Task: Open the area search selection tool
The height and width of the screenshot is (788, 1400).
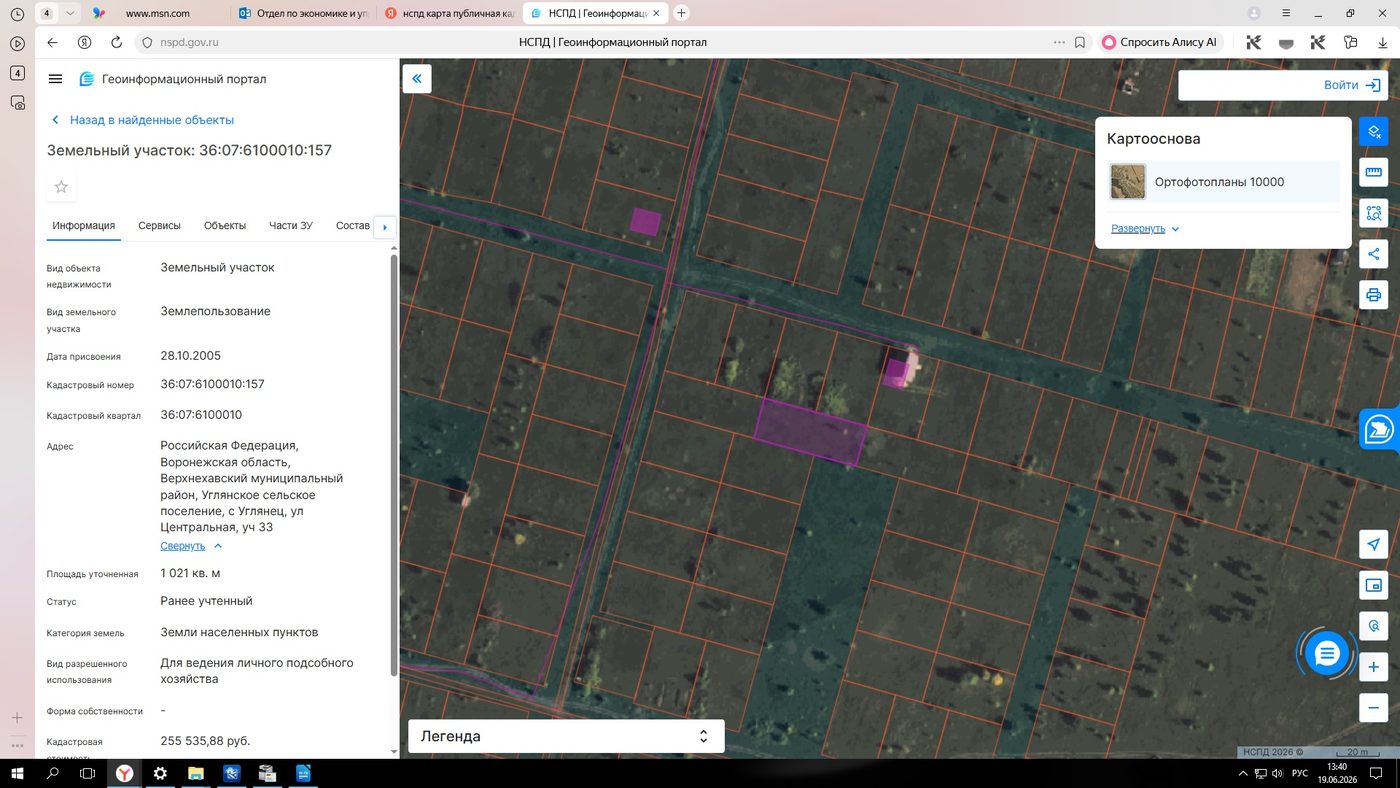Action: (x=1374, y=213)
